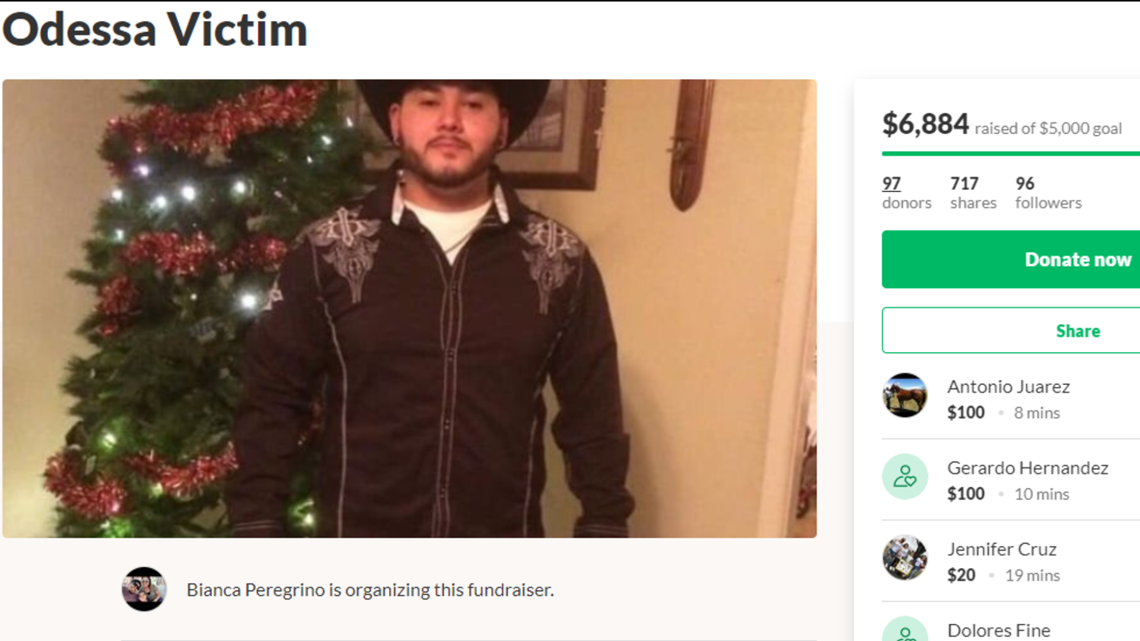The width and height of the screenshot is (1140, 641).
Task: Click Bianca Peregrino's organizer avatar
Action: [144, 589]
